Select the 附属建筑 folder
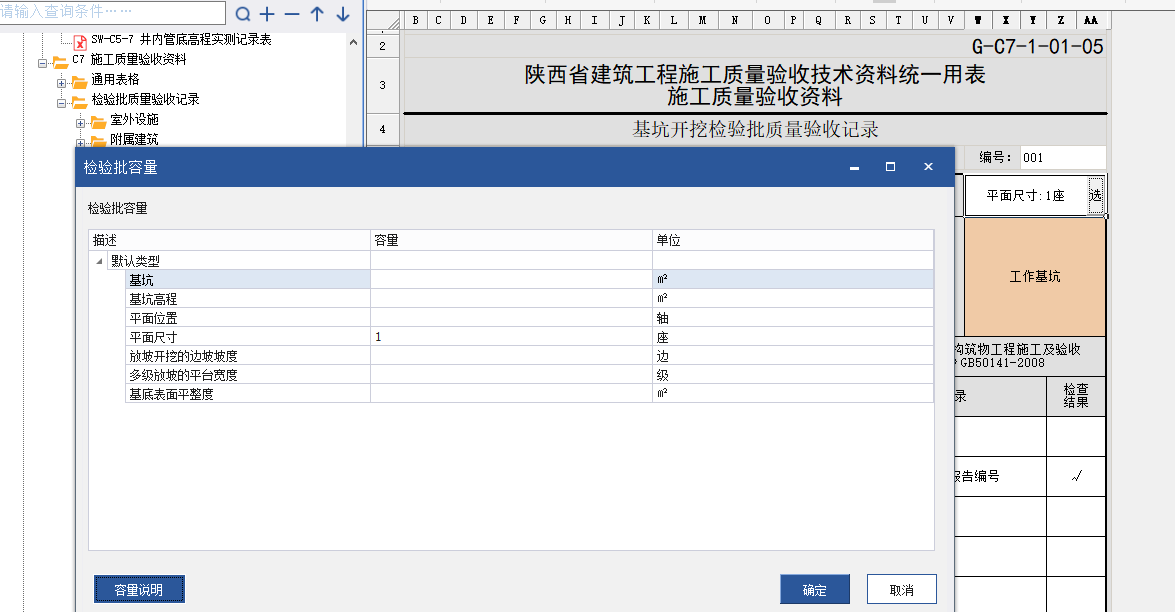 point(133,139)
